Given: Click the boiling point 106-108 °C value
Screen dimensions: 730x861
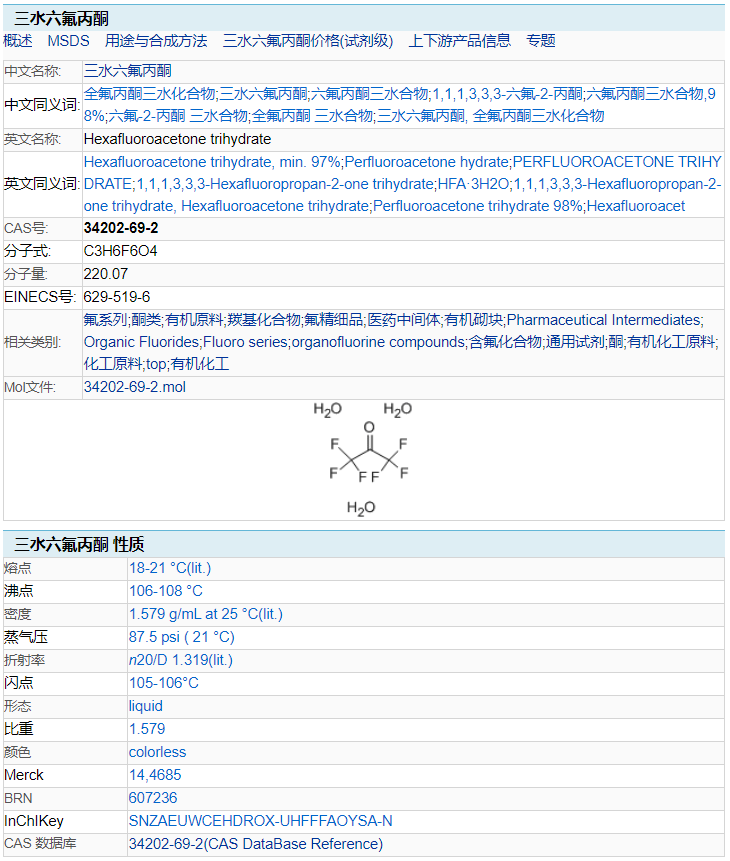Looking at the screenshot, I should 165,591.
